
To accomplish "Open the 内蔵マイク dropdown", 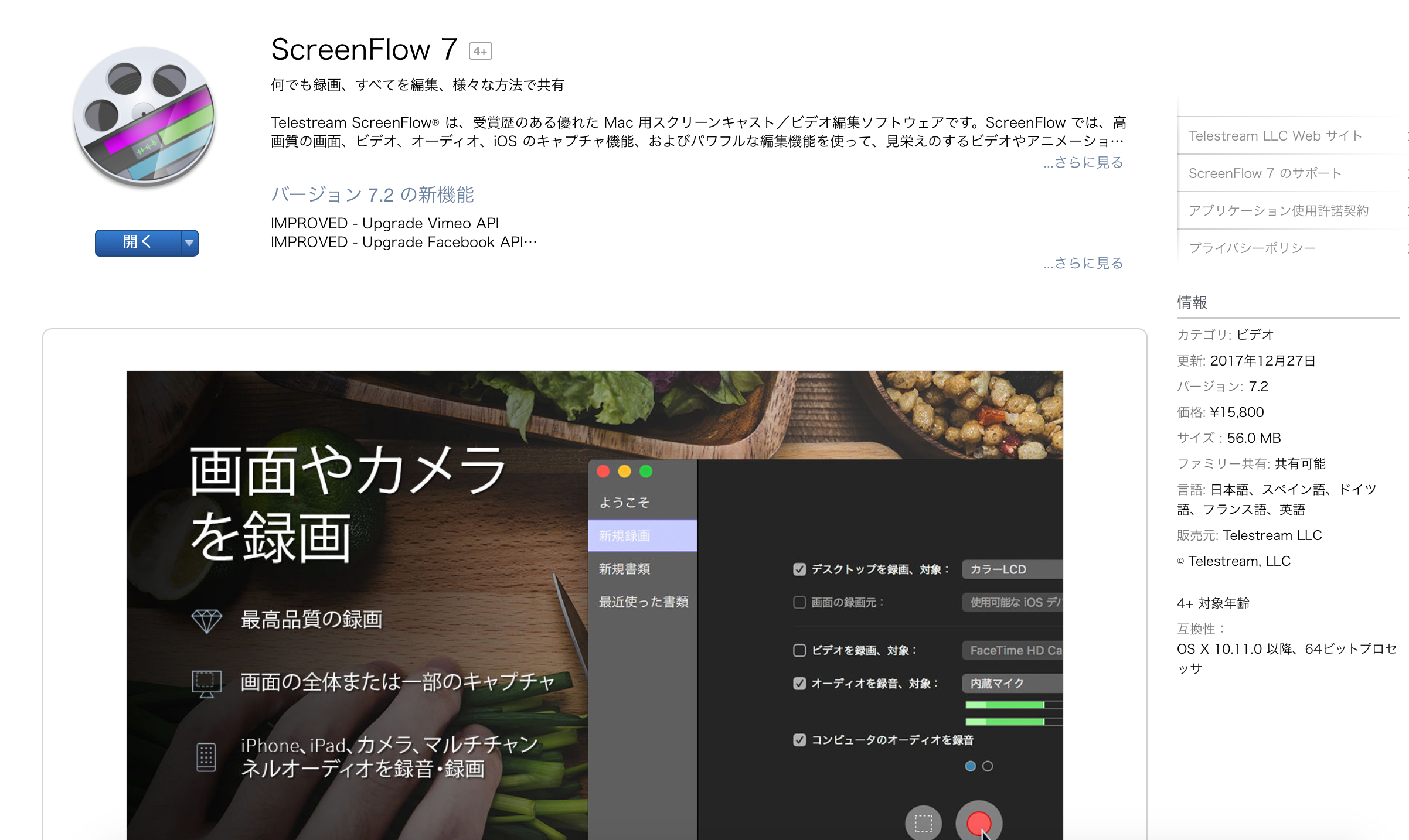I will 1012,683.
